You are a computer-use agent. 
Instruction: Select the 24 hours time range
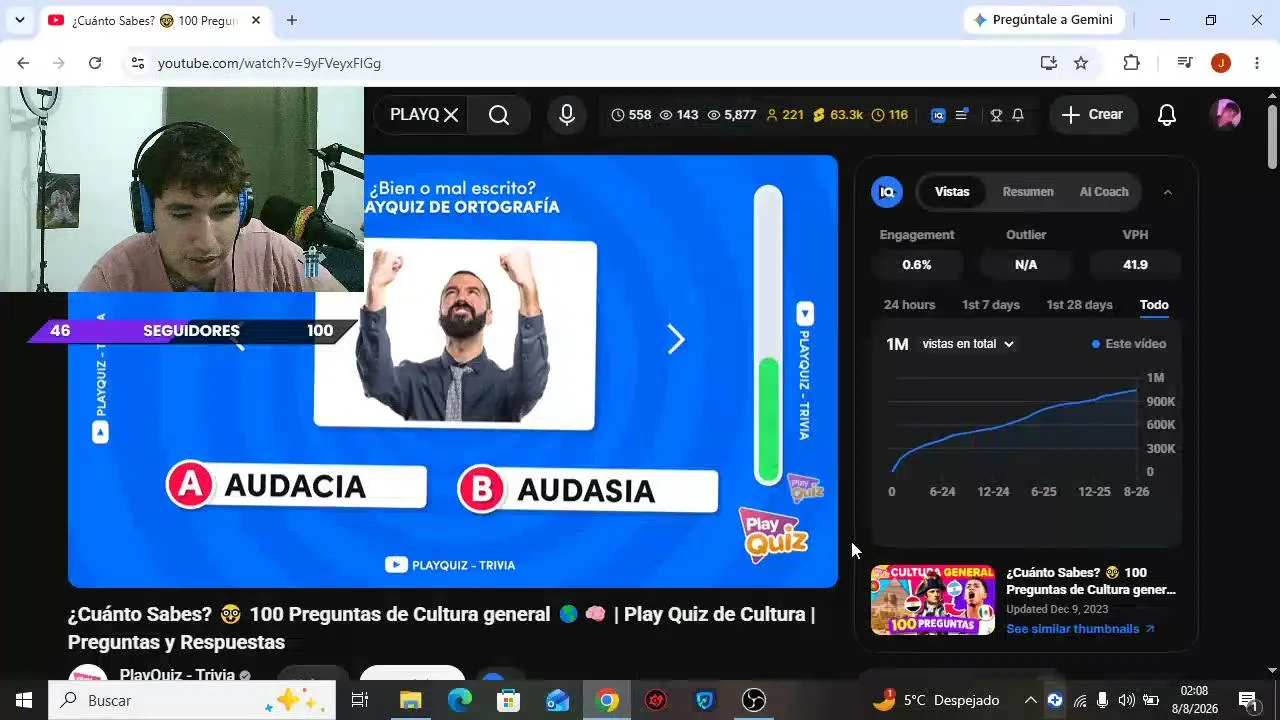click(x=910, y=305)
